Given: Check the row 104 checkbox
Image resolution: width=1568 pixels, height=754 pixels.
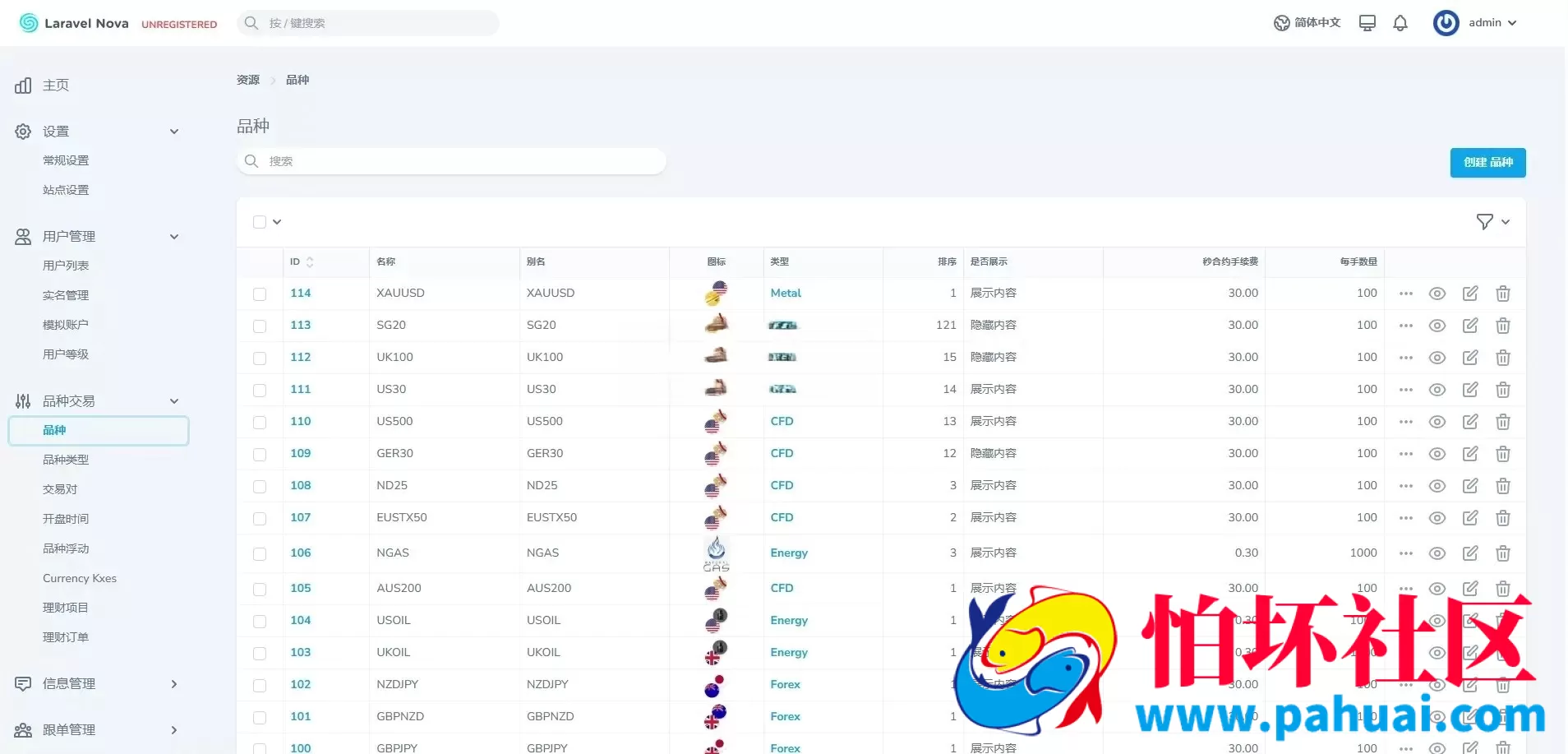Looking at the screenshot, I should pos(260,622).
